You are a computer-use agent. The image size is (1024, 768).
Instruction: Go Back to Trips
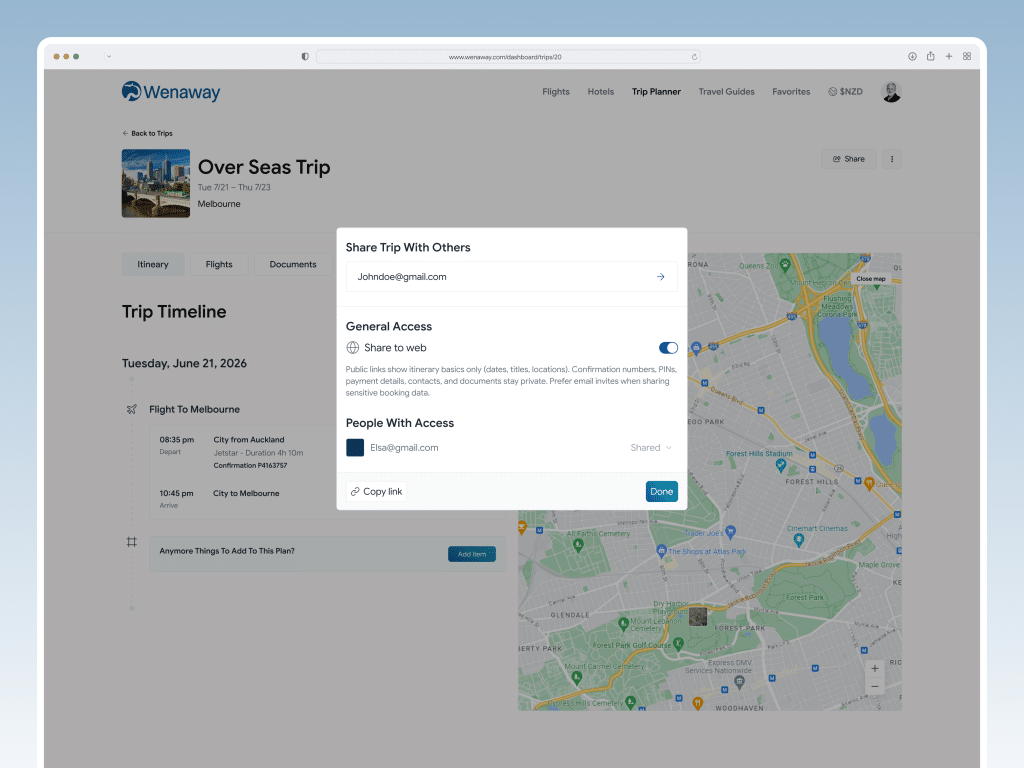point(148,133)
